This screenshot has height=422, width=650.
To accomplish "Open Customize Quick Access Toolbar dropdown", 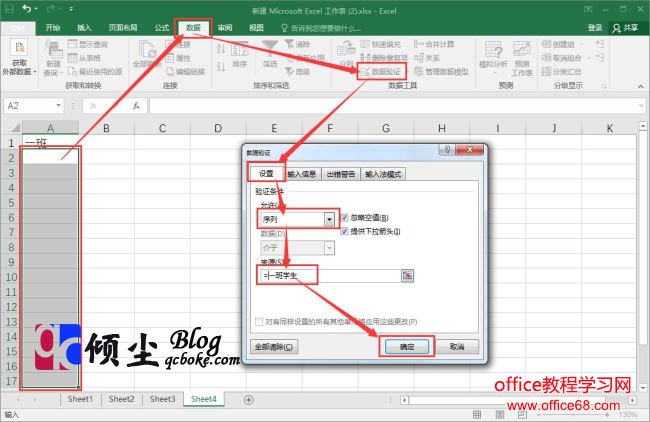I will tap(71, 9).
